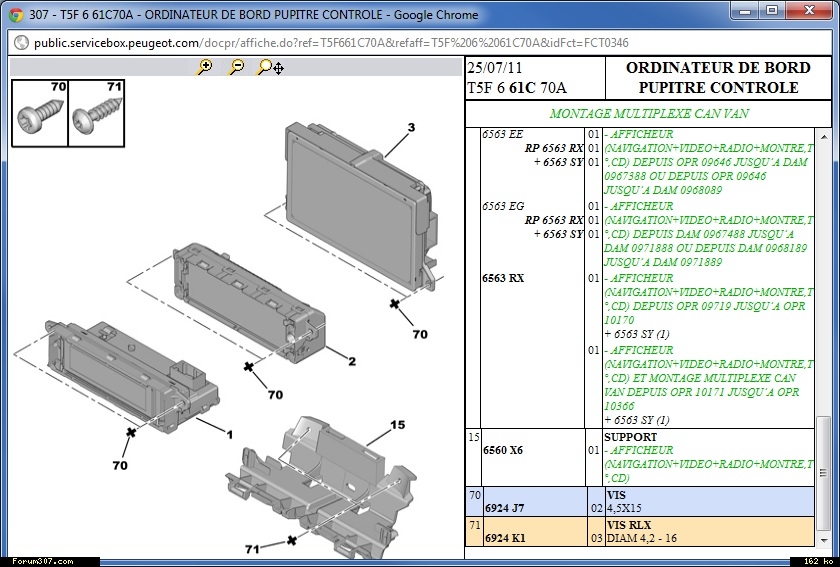Close the Chrome window

click(x=809, y=10)
